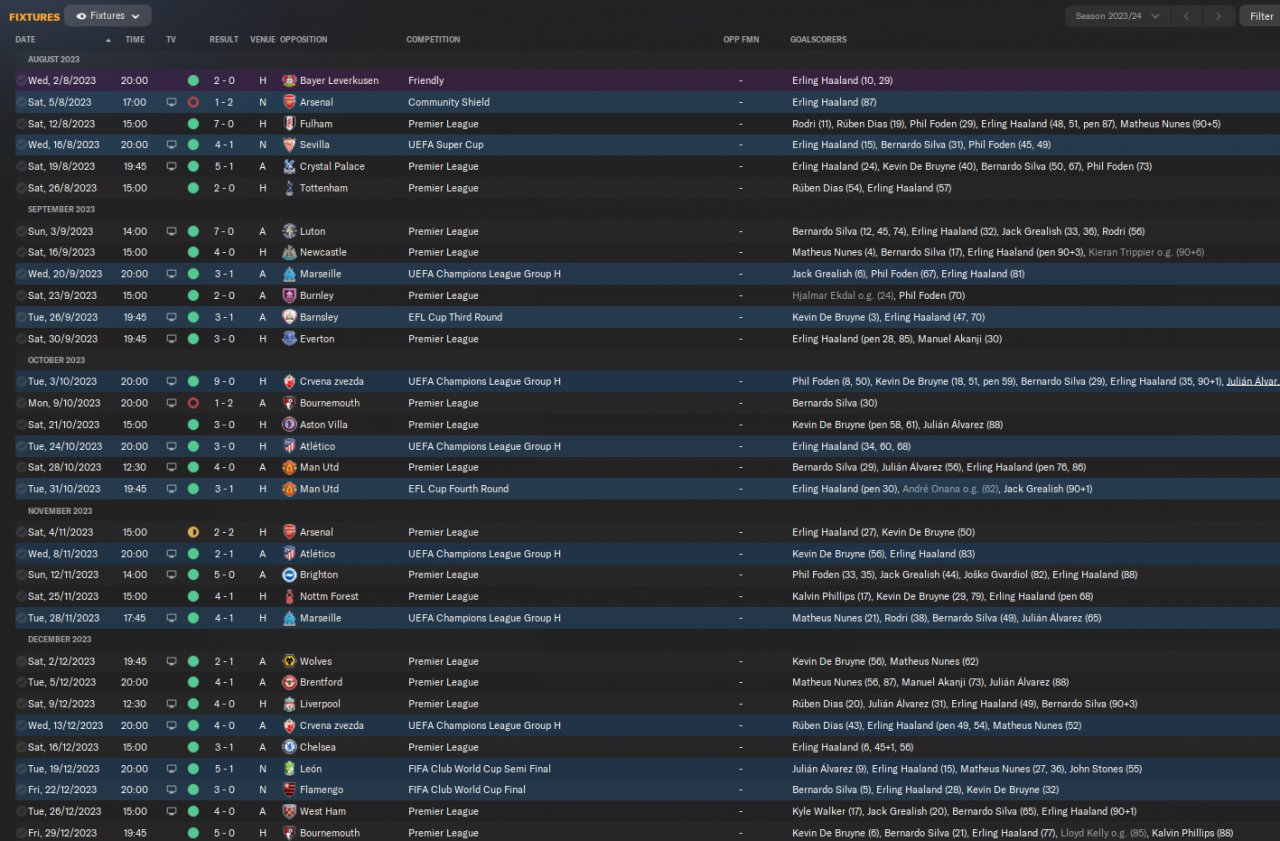Viewport: 1280px width, 841px height.
Task: Click the date Tue, 19/12/2023
Action: (x=64, y=769)
